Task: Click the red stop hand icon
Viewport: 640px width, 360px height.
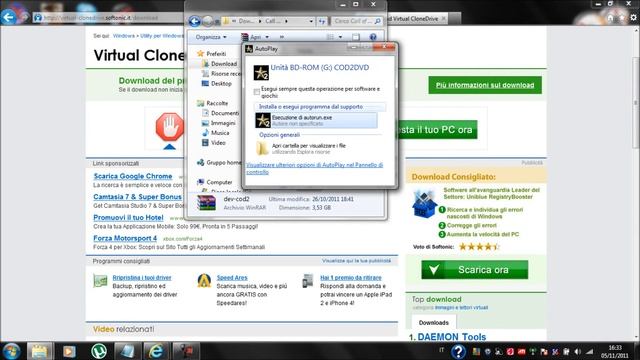Action: pos(170,127)
